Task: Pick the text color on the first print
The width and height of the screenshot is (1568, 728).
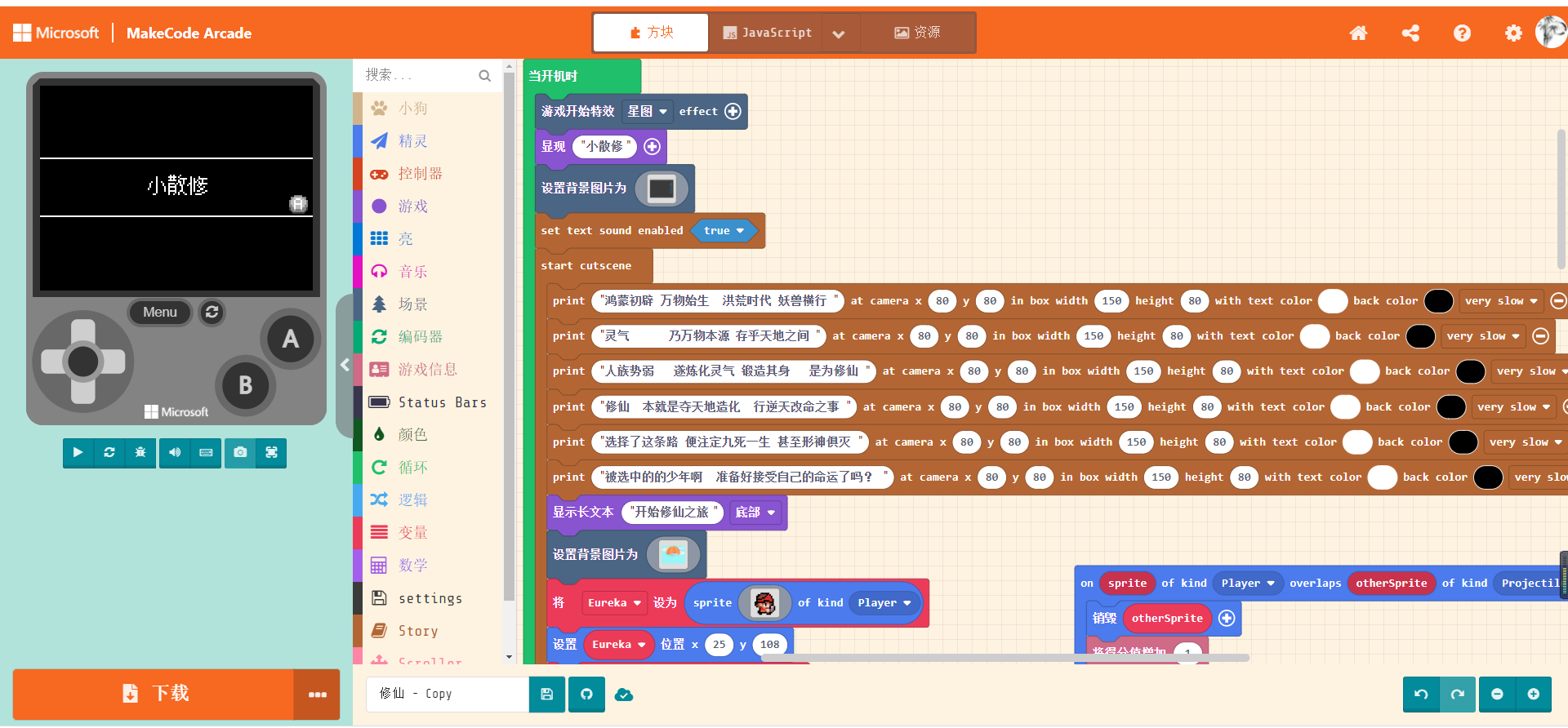Action: [x=1333, y=300]
